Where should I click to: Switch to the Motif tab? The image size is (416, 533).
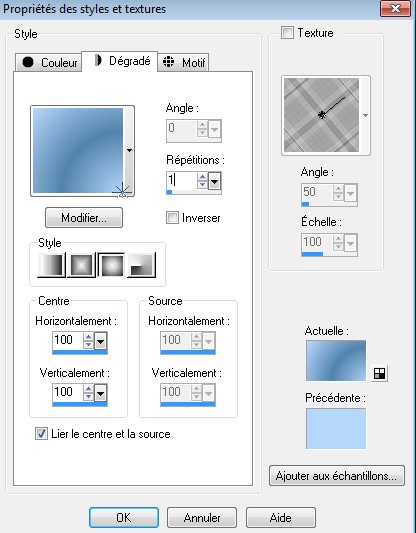pos(184,63)
